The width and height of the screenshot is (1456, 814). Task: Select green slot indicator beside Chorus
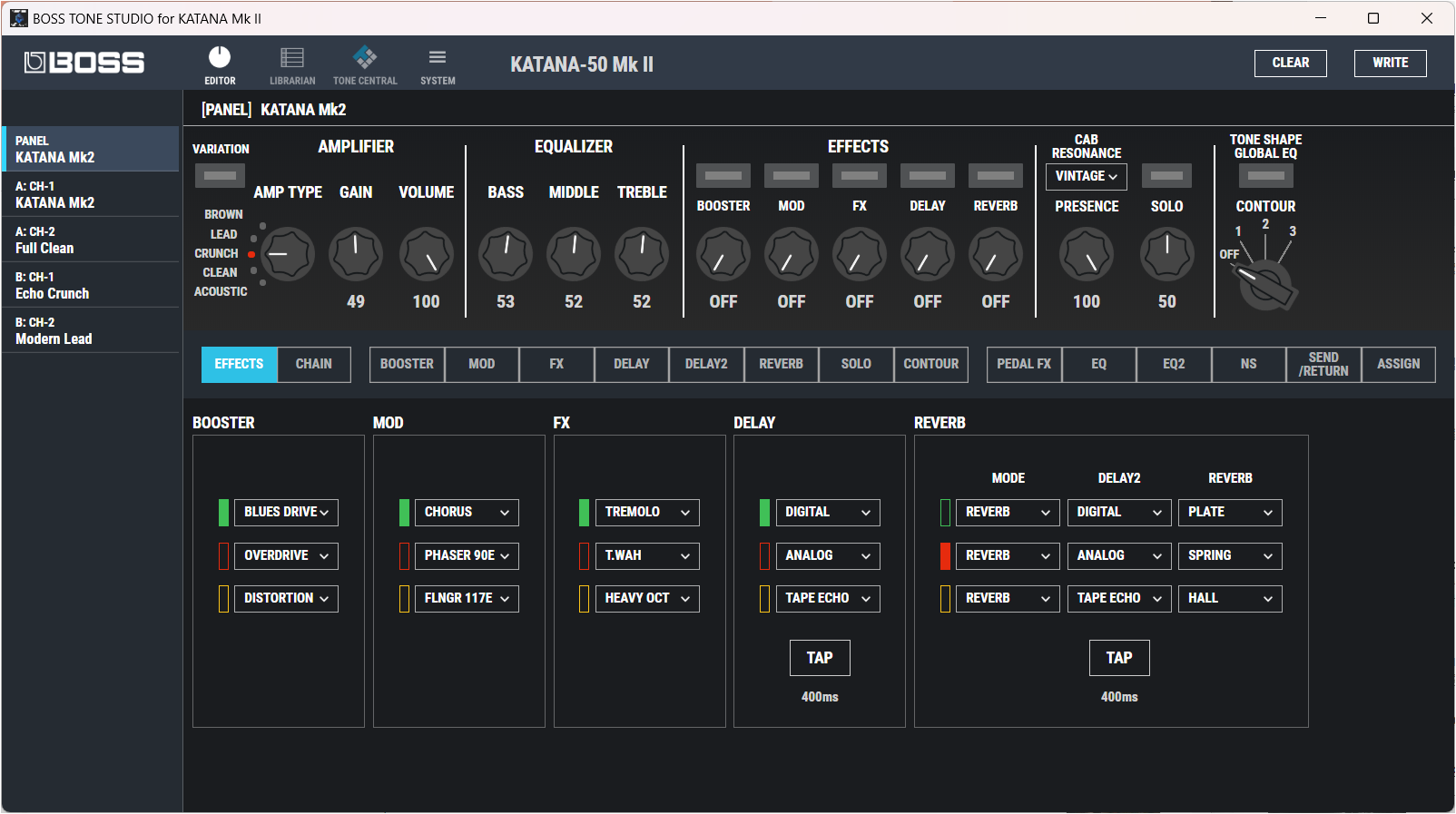[404, 513]
